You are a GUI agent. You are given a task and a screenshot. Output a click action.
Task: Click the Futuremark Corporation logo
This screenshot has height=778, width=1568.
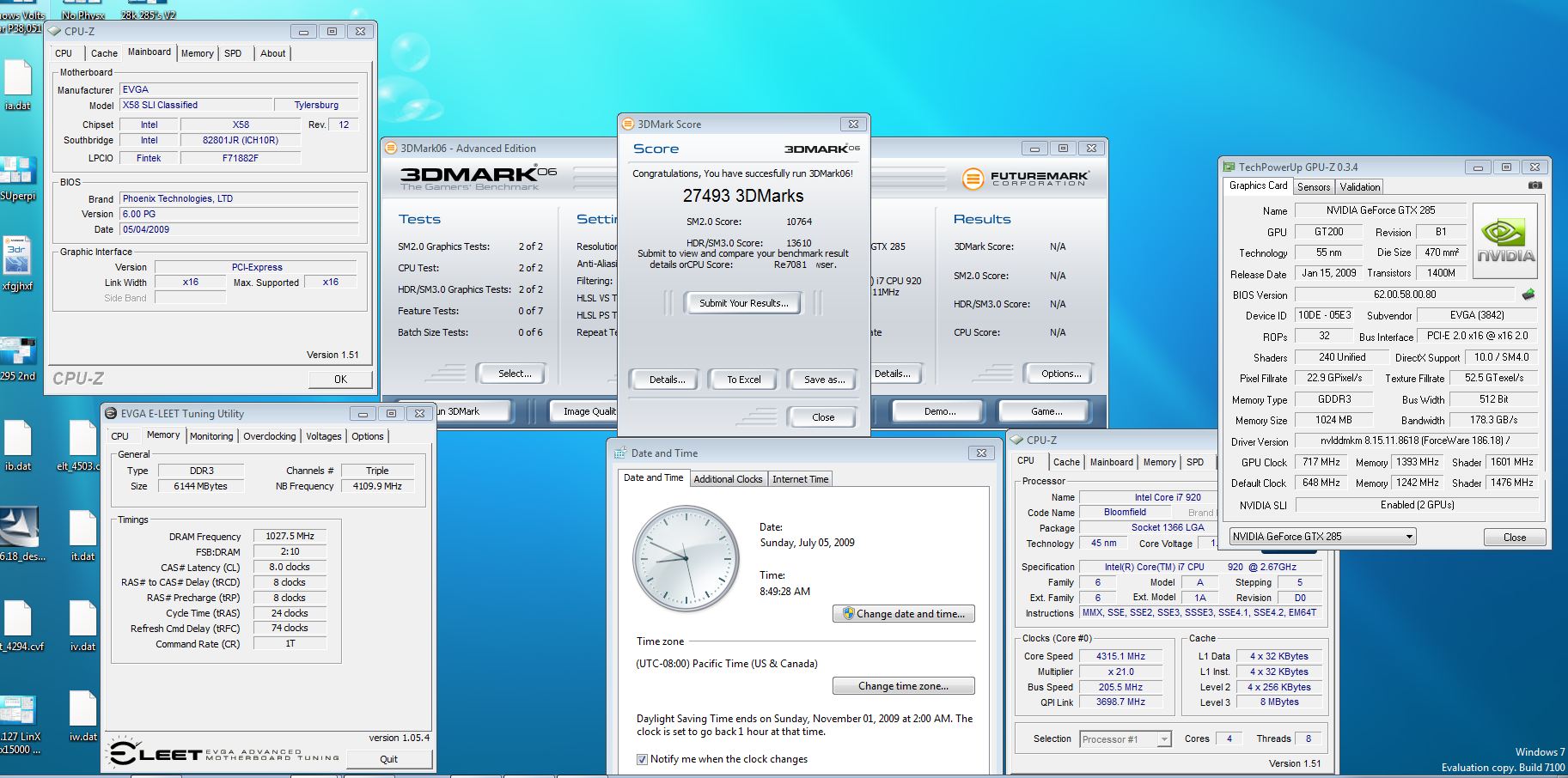1025,179
